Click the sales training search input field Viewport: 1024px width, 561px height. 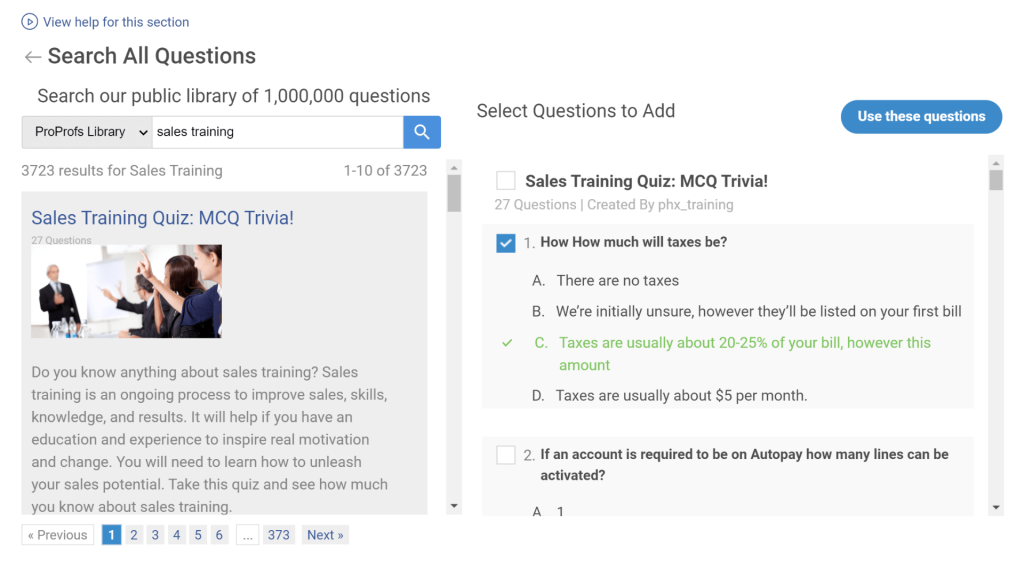tap(277, 132)
